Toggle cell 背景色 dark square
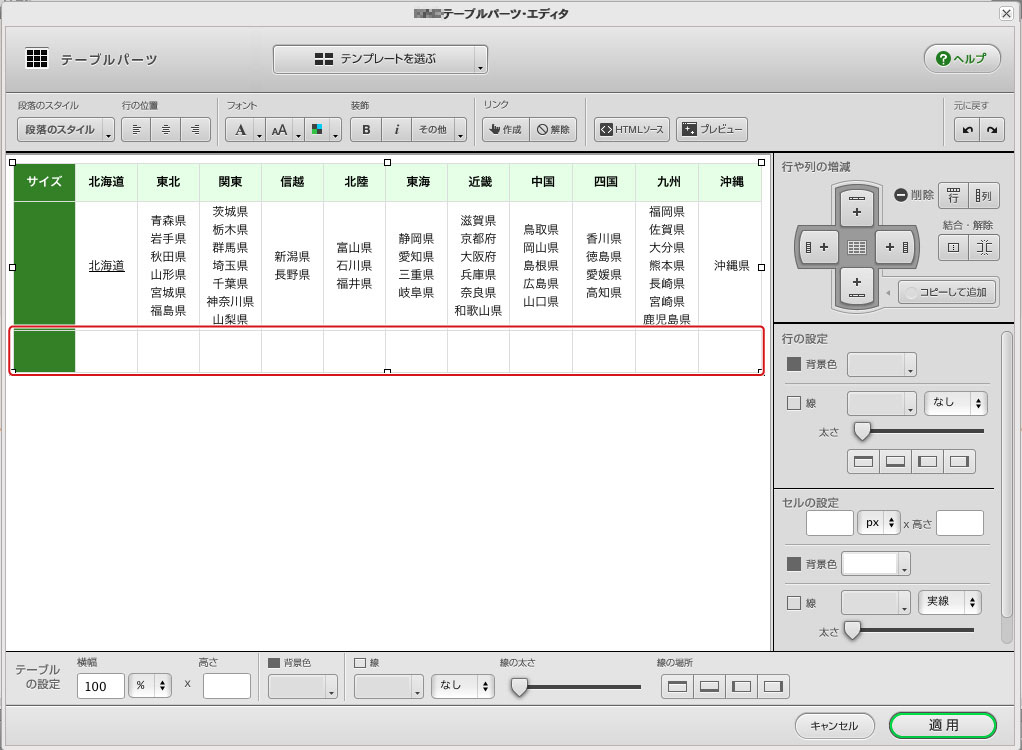The width and height of the screenshot is (1022, 750). point(793,564)
